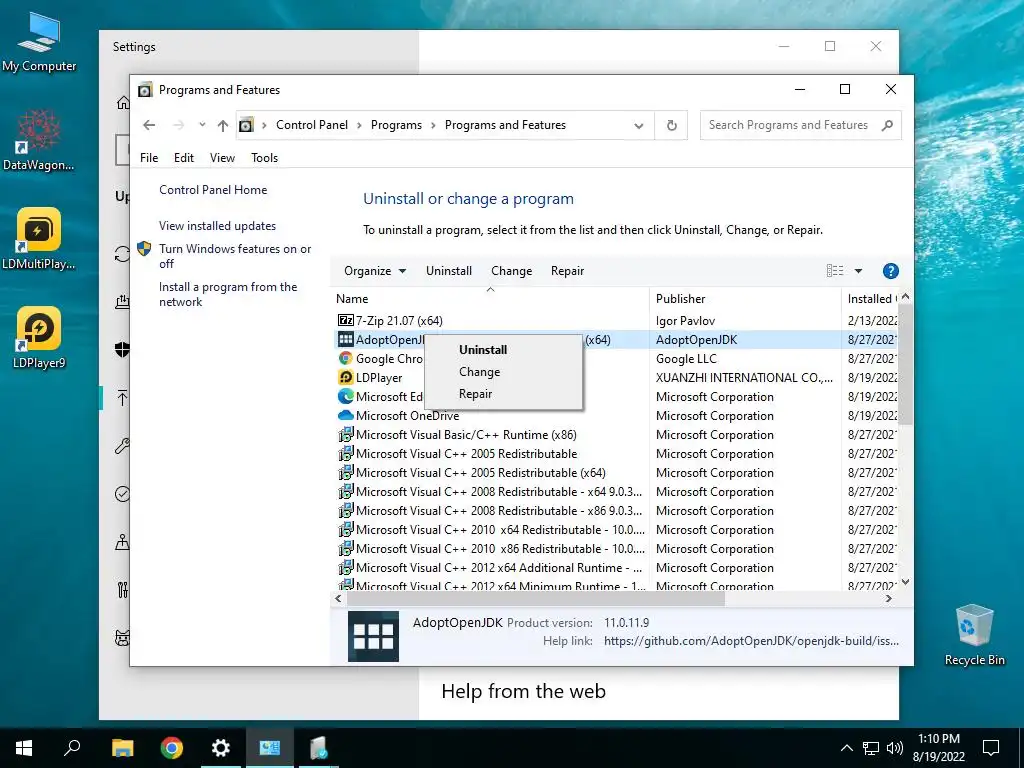Click the home icon in Settings window sidebar
Viewport: 1024px width, 768px height.
pyautogui.click(x=123, y=103)
